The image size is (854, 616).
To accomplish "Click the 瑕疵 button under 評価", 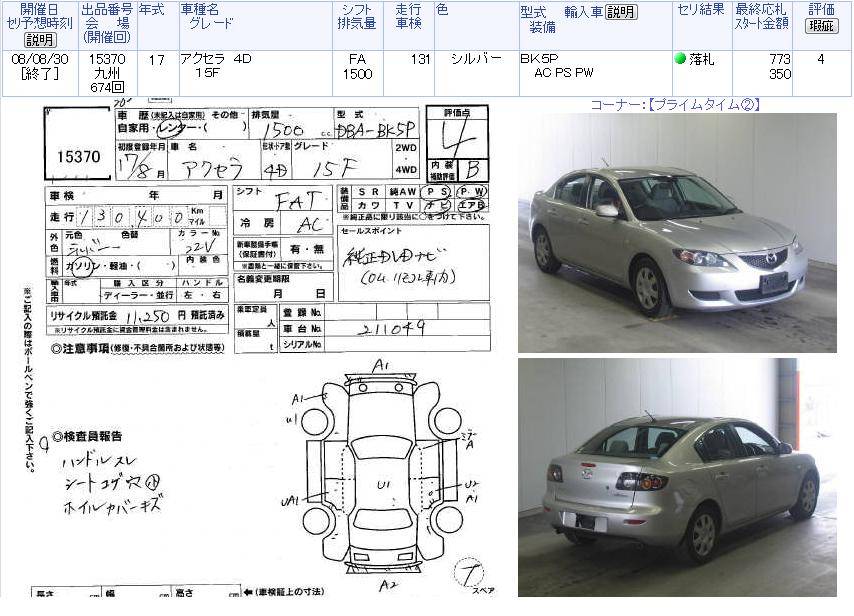I will pyautogui.click(x=821, y=25).
